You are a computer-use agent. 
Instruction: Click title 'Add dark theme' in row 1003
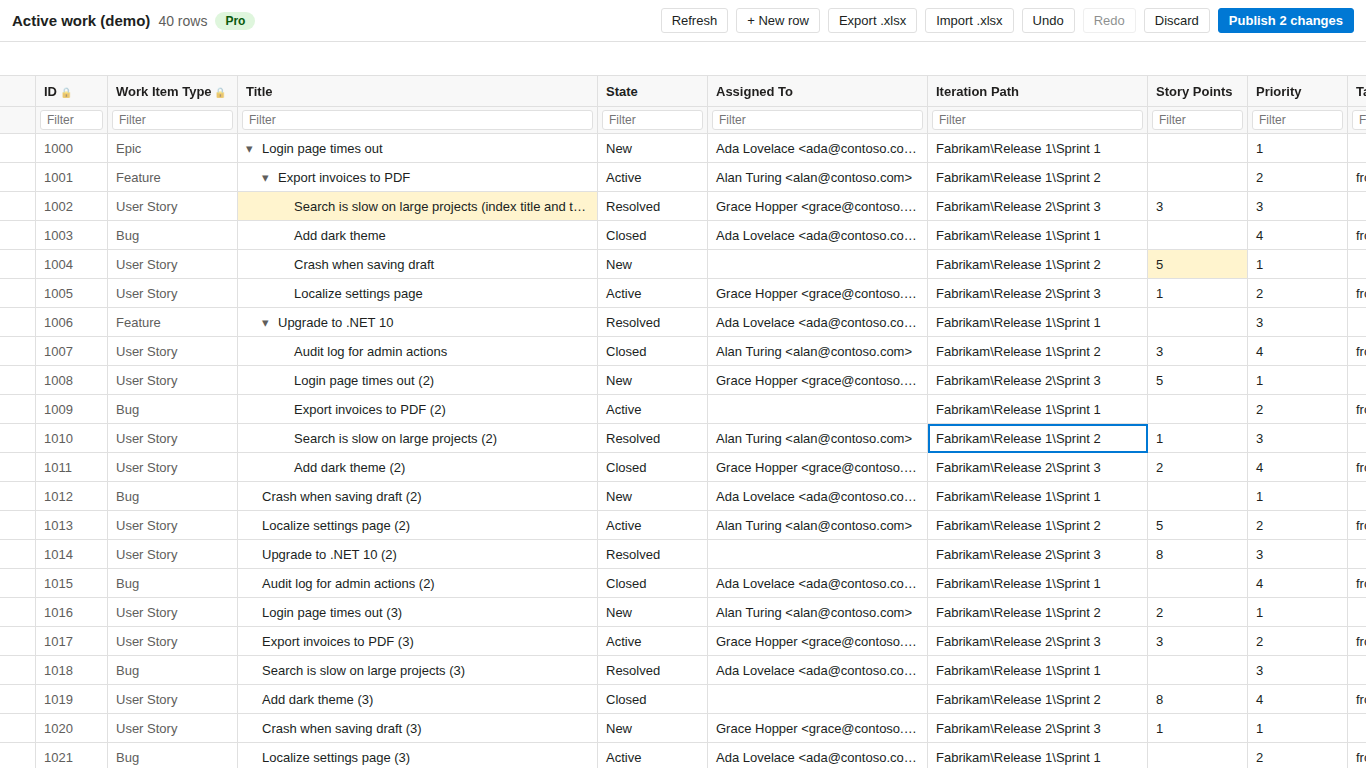(340, 236)
